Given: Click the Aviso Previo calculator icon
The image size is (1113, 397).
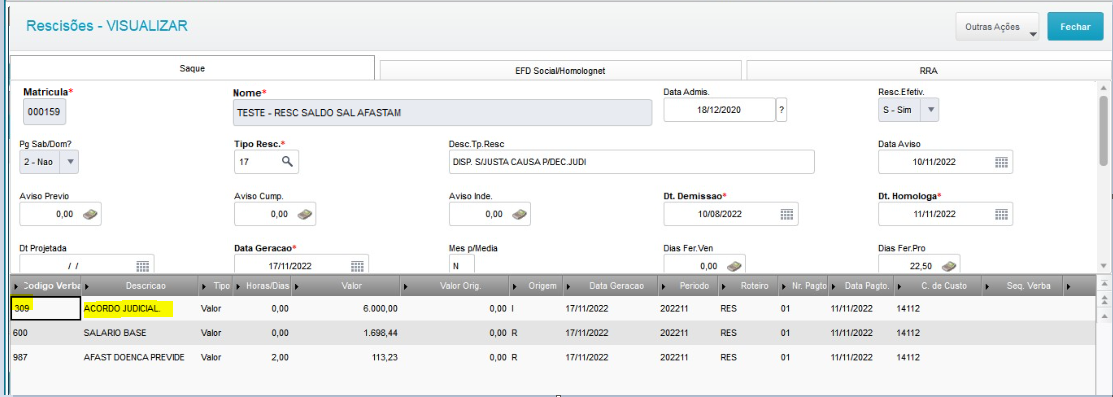Looking at the screenshot, I should tap(89, 214).
